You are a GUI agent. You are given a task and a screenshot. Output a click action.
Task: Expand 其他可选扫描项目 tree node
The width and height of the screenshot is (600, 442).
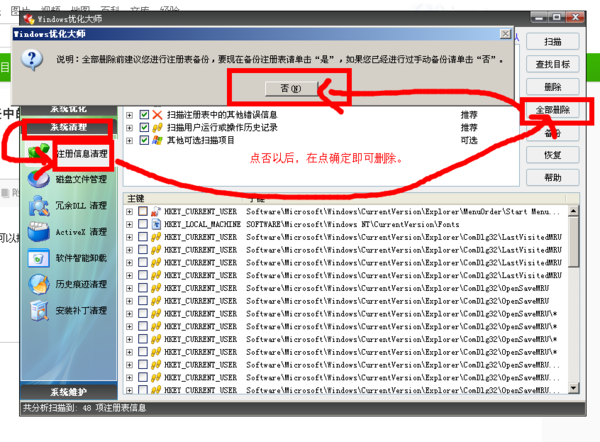point(129,140)
